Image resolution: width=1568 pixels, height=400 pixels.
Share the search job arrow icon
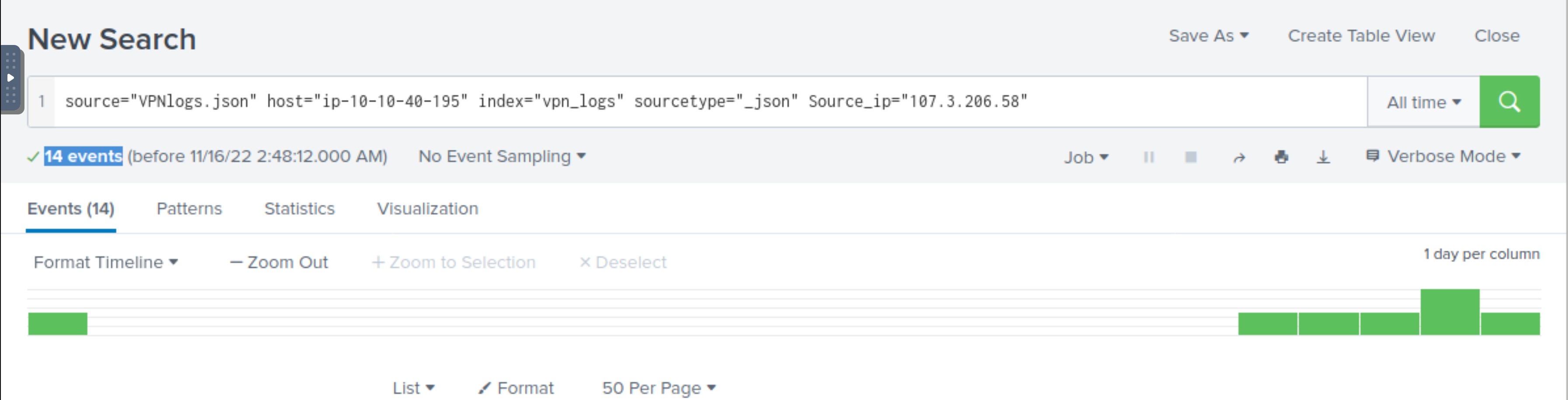pyautogui.click(x=1238, y=158)
